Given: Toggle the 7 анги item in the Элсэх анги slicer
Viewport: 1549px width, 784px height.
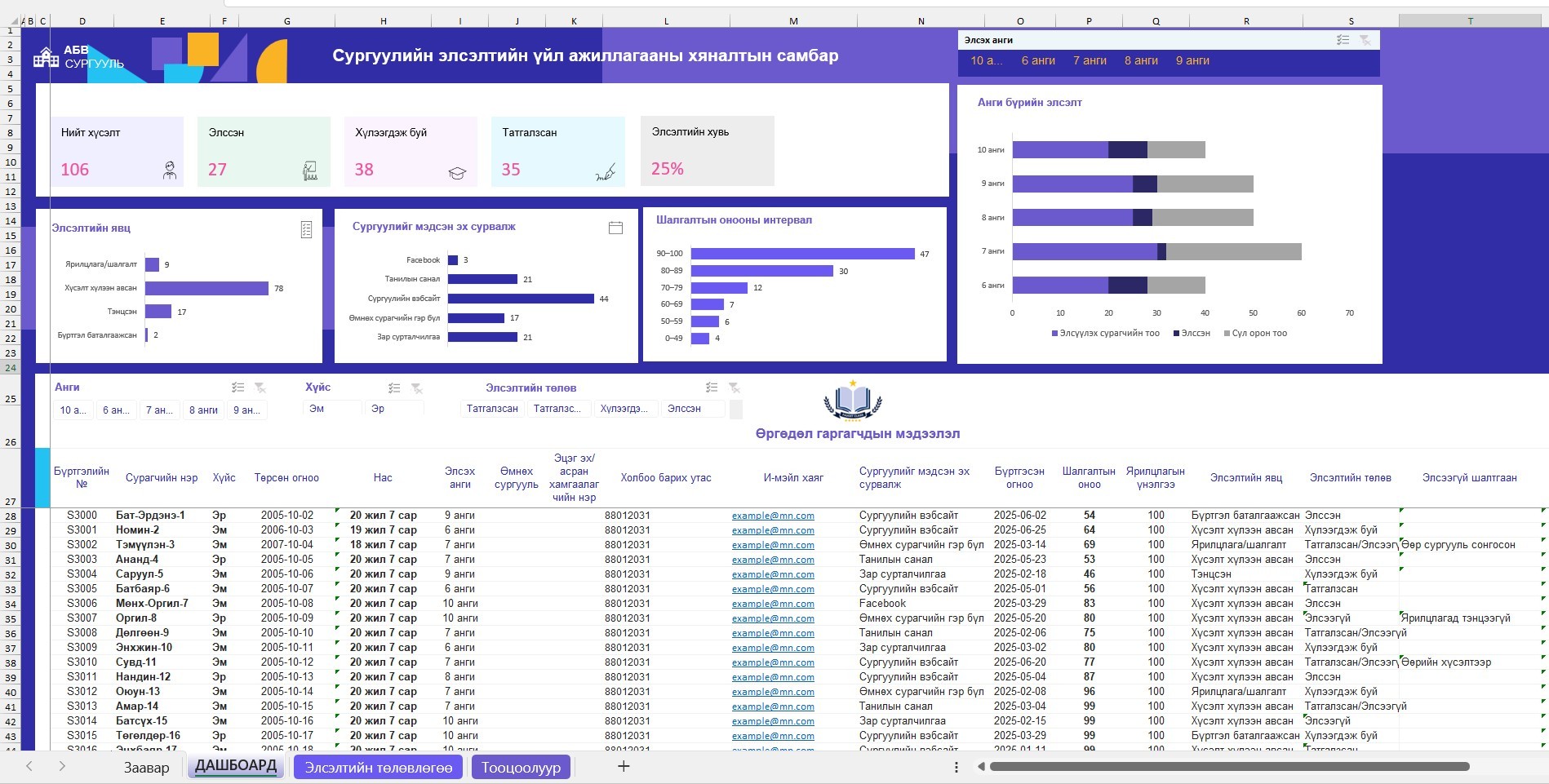Looking at the screenshot, I should [1090, 60].
